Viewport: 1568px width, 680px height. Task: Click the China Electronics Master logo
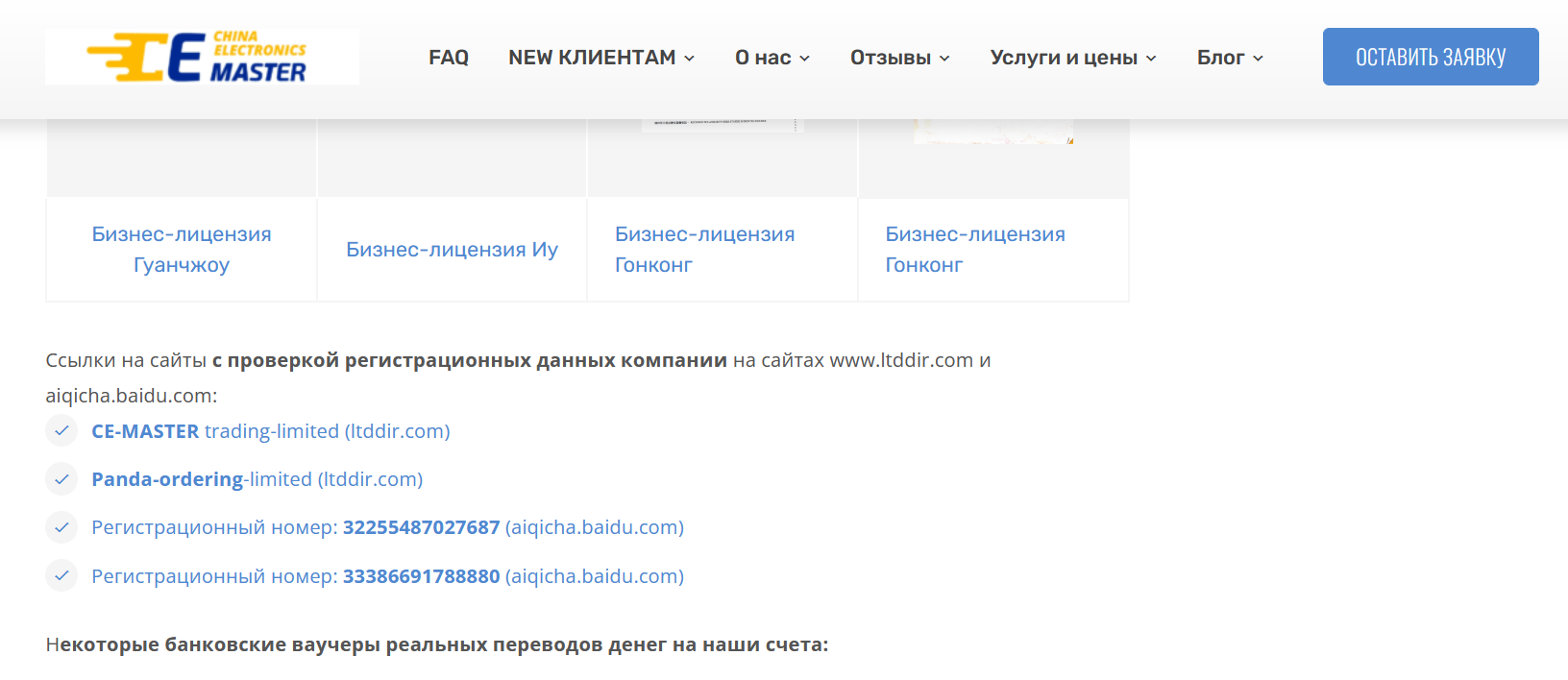pos(202,57)
